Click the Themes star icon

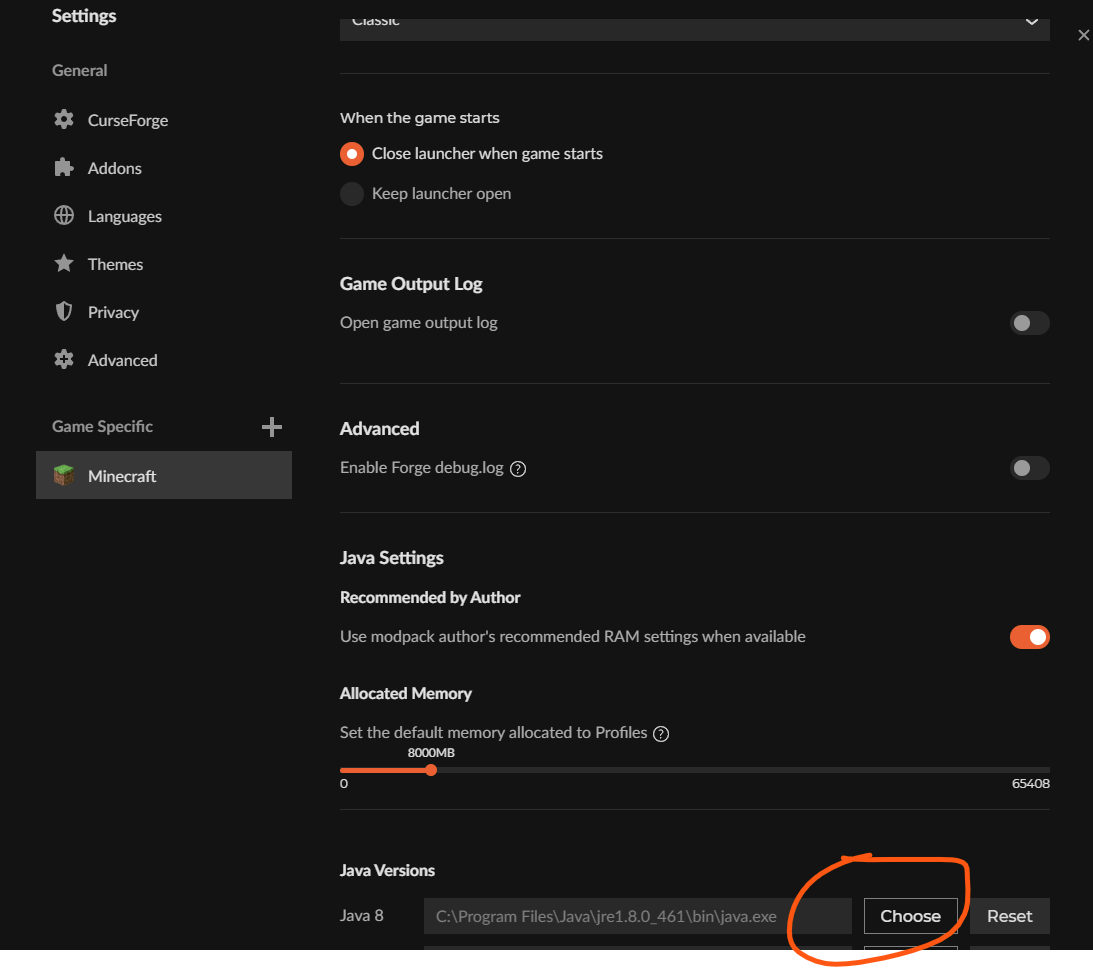point(64,264)
